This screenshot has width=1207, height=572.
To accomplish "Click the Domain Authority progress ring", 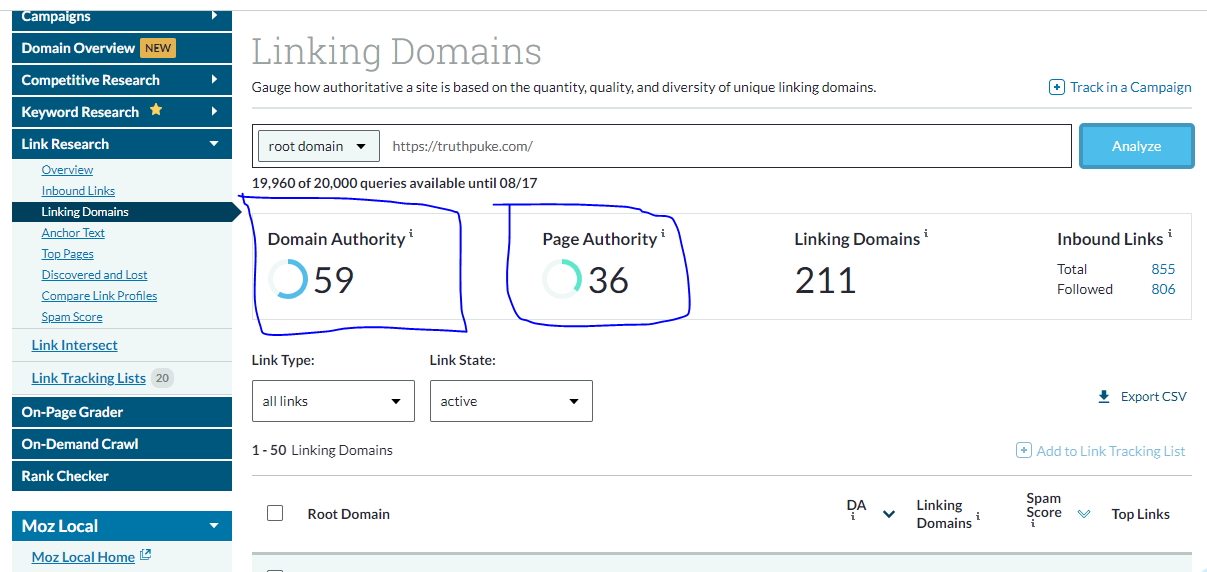I will (288, 279).
